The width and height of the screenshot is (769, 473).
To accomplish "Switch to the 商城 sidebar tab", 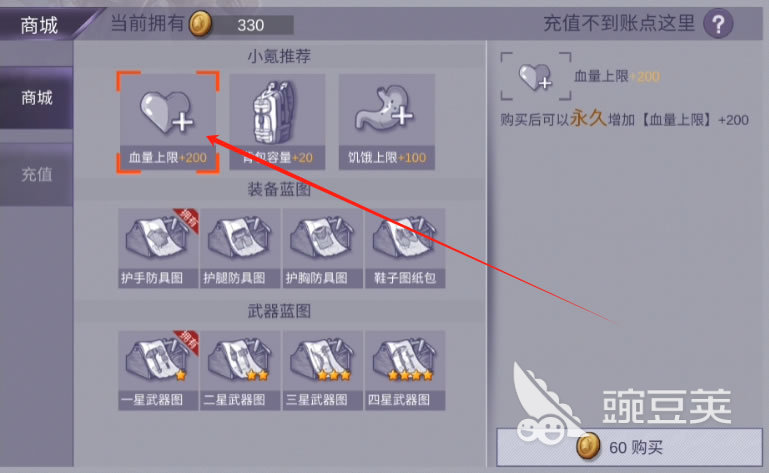I will tap(36, 98).
